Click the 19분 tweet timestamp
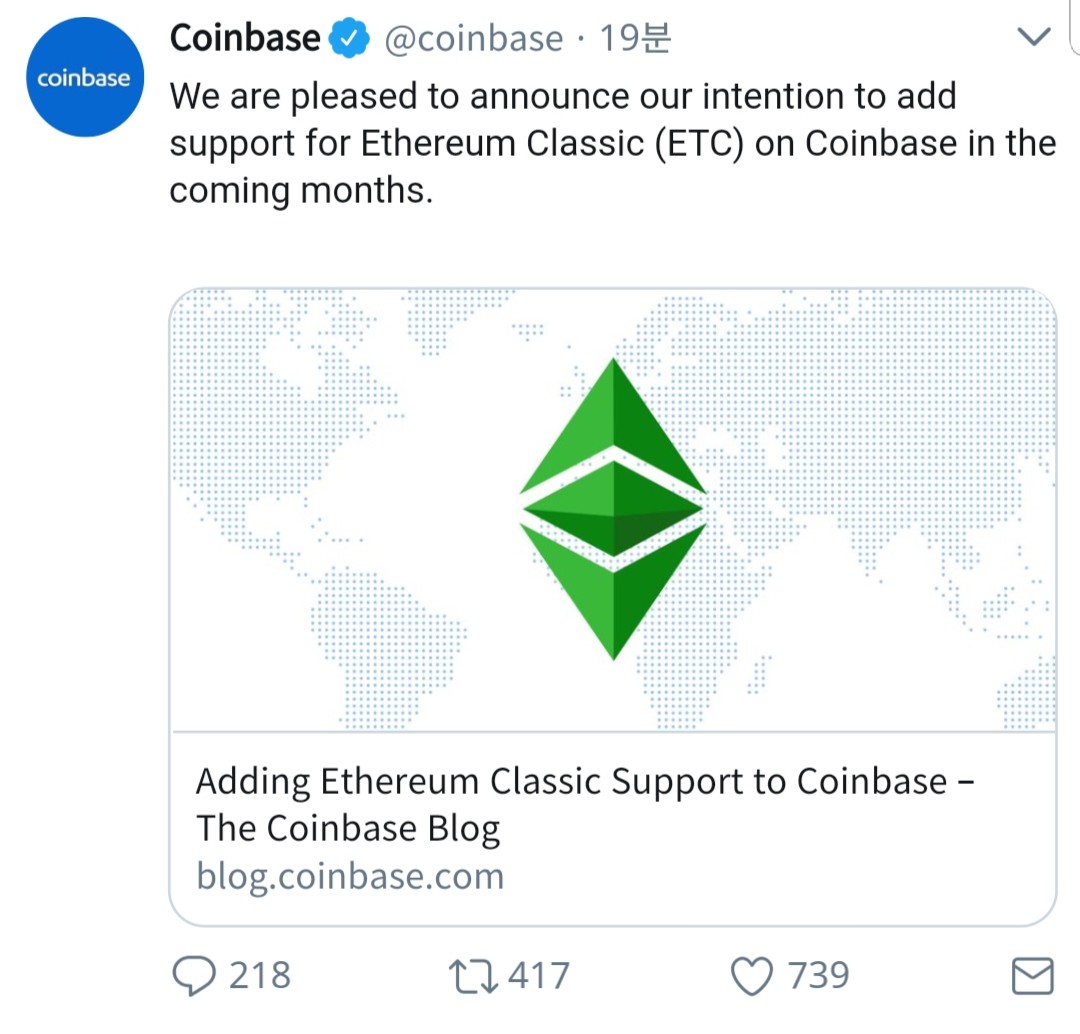Image resolution: width=1080 pixels, height=1034 pixels. (634, 38)
